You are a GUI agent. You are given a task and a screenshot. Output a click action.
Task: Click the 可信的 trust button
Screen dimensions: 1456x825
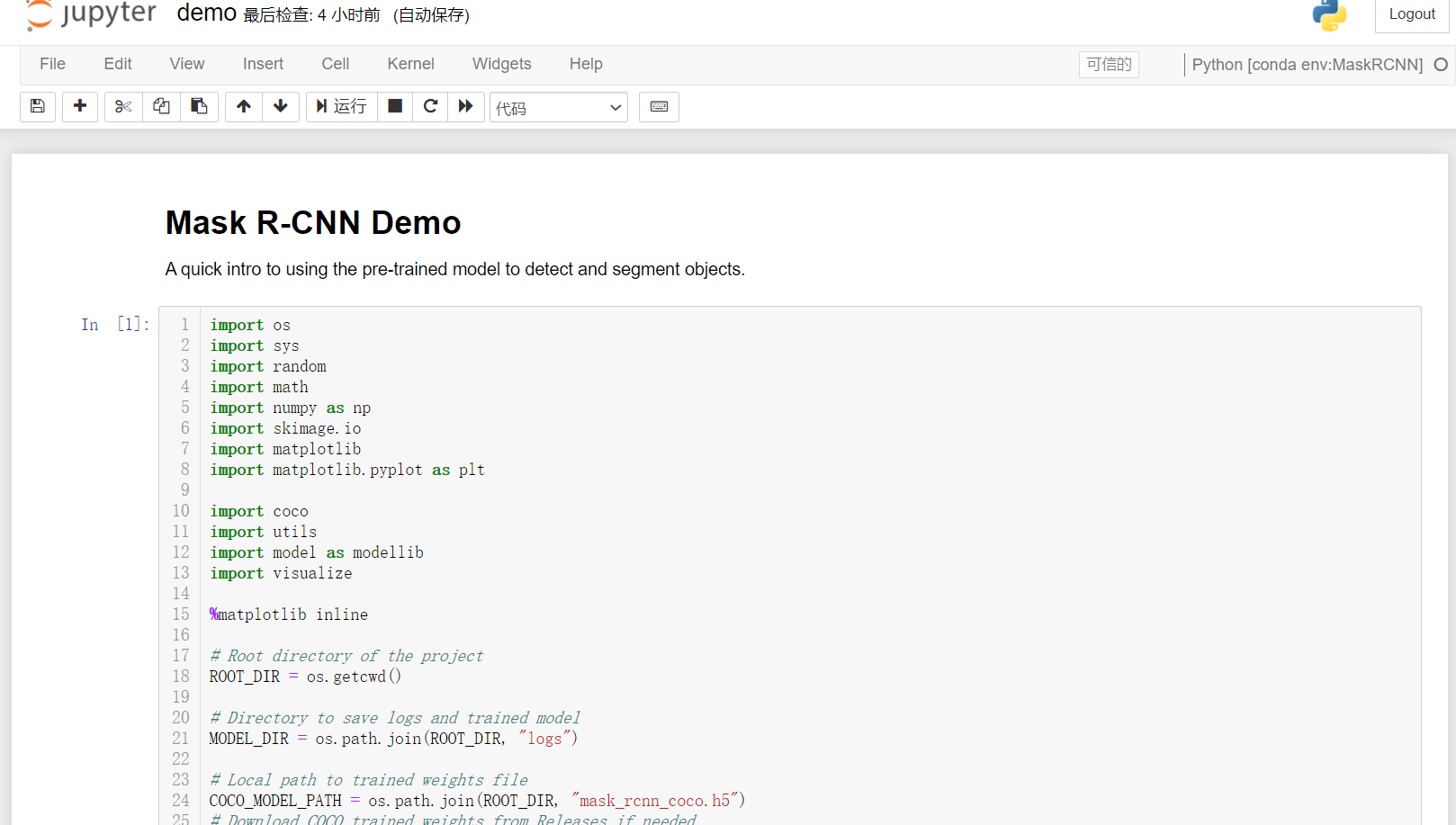pyautogui.click(x=1109, y=64)
